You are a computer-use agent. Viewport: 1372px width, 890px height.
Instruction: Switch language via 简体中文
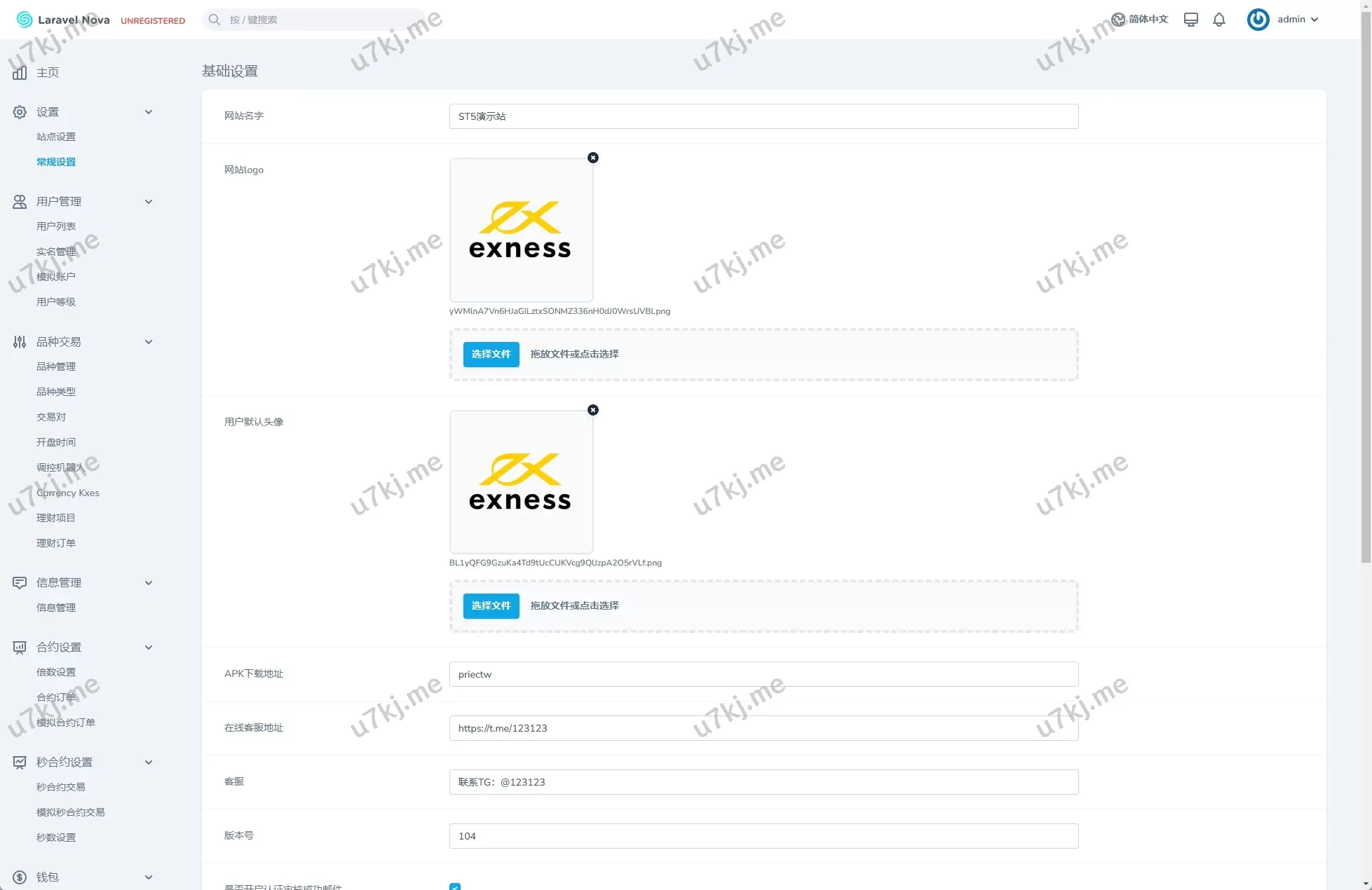click(1140, 20)
